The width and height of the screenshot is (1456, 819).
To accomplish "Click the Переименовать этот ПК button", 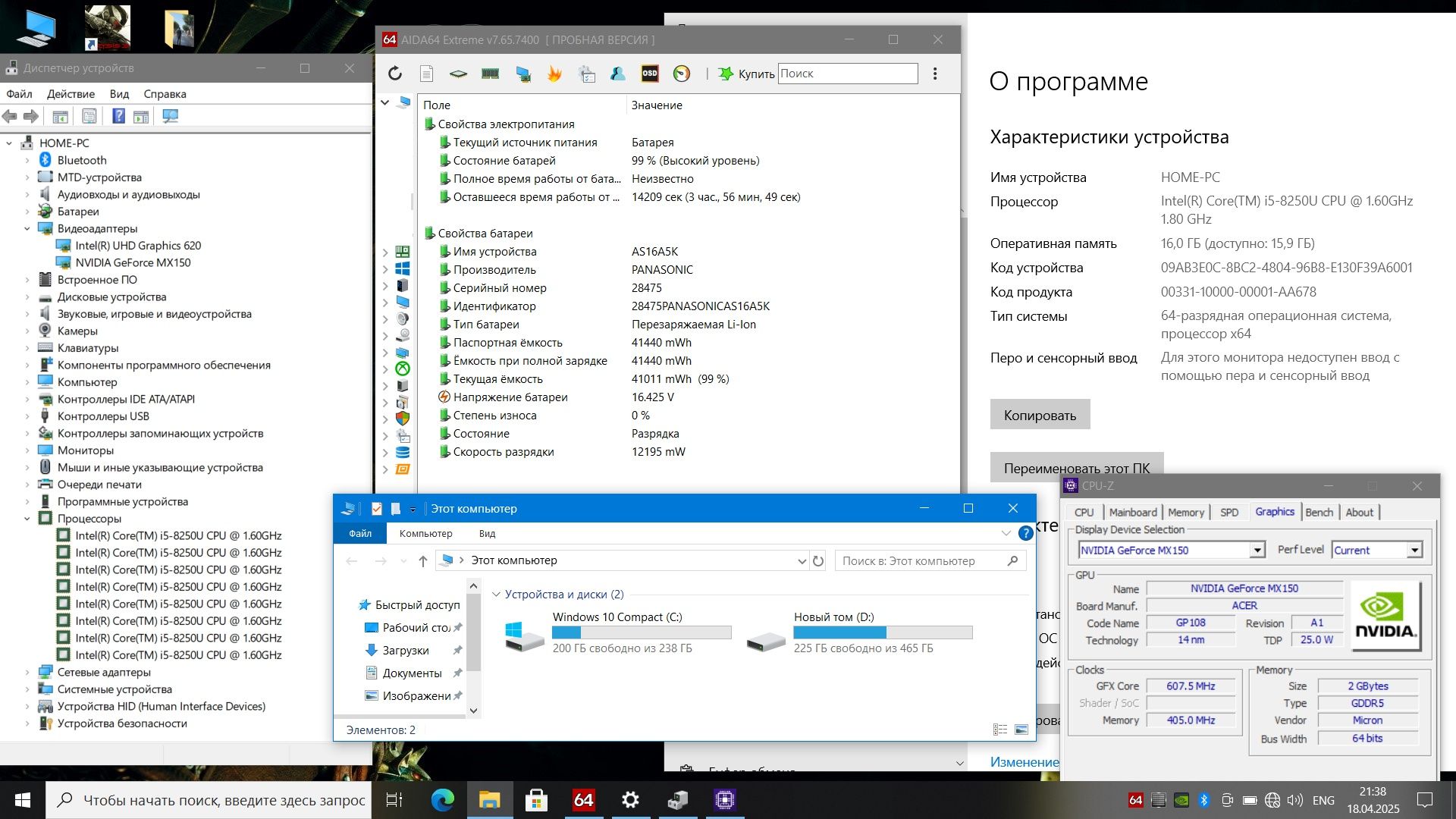I will click(1077, 467).
